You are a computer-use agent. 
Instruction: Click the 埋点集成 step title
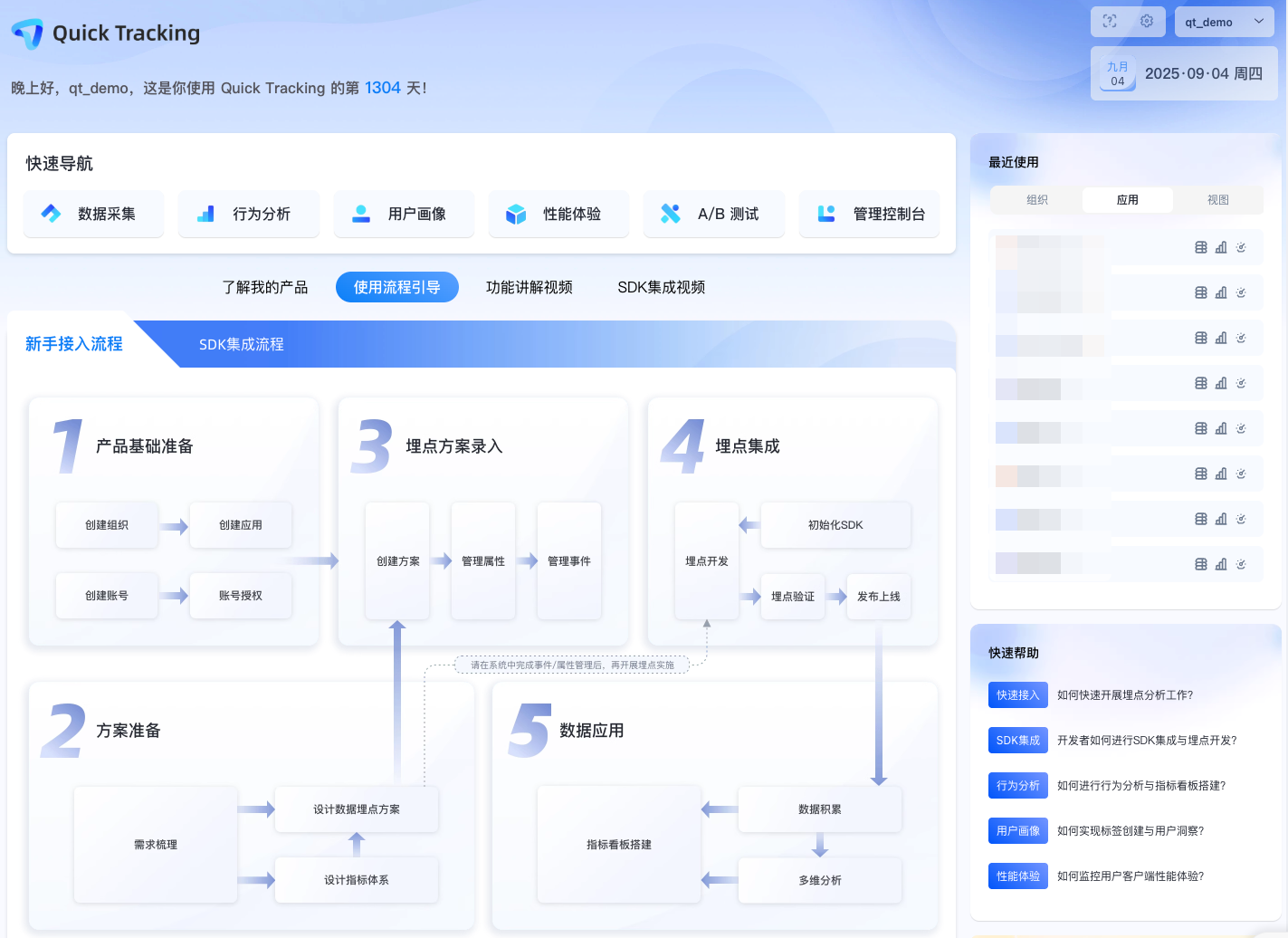[748, 446]
